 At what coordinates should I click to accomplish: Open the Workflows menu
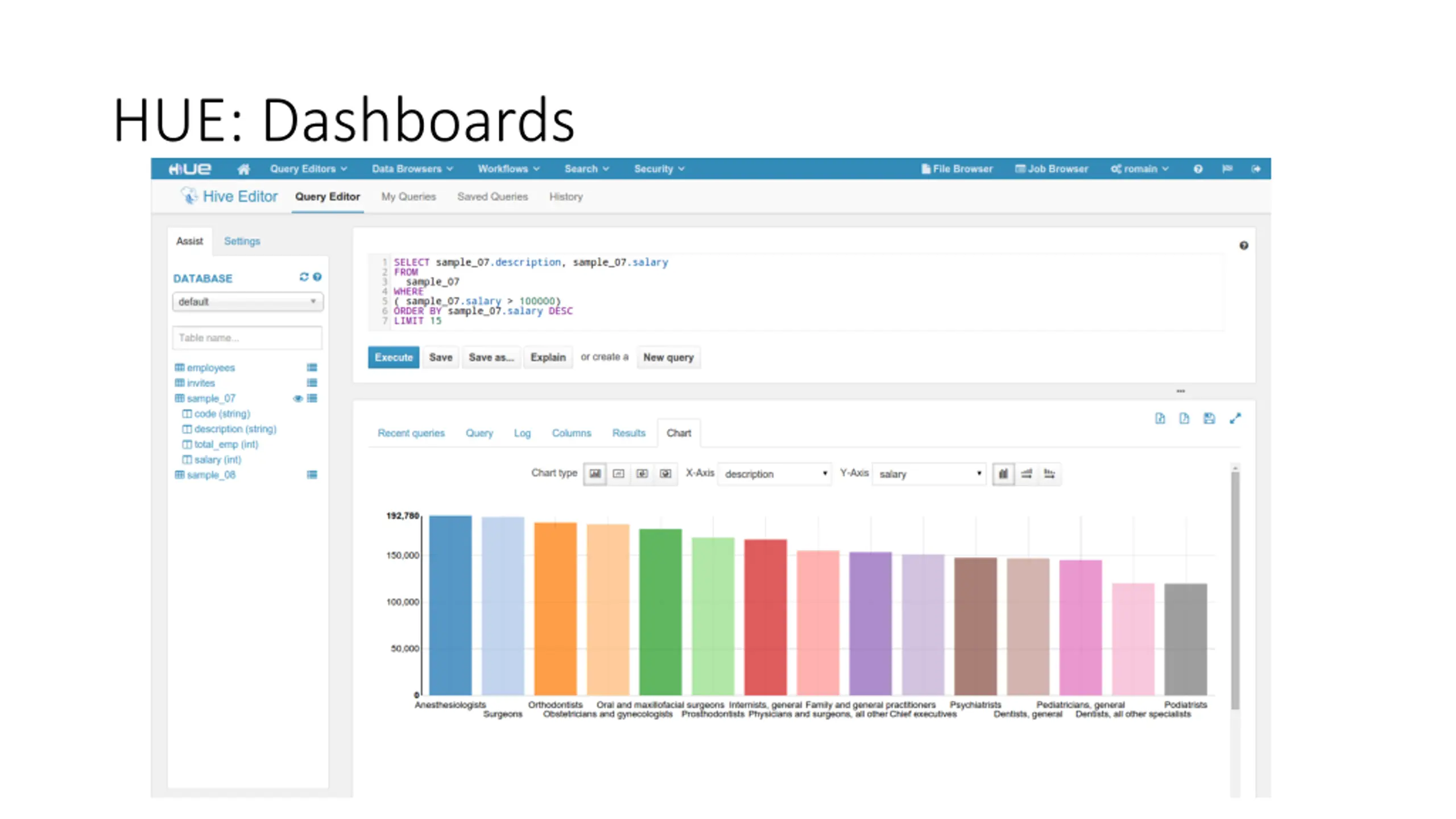[x=508, y=169]
